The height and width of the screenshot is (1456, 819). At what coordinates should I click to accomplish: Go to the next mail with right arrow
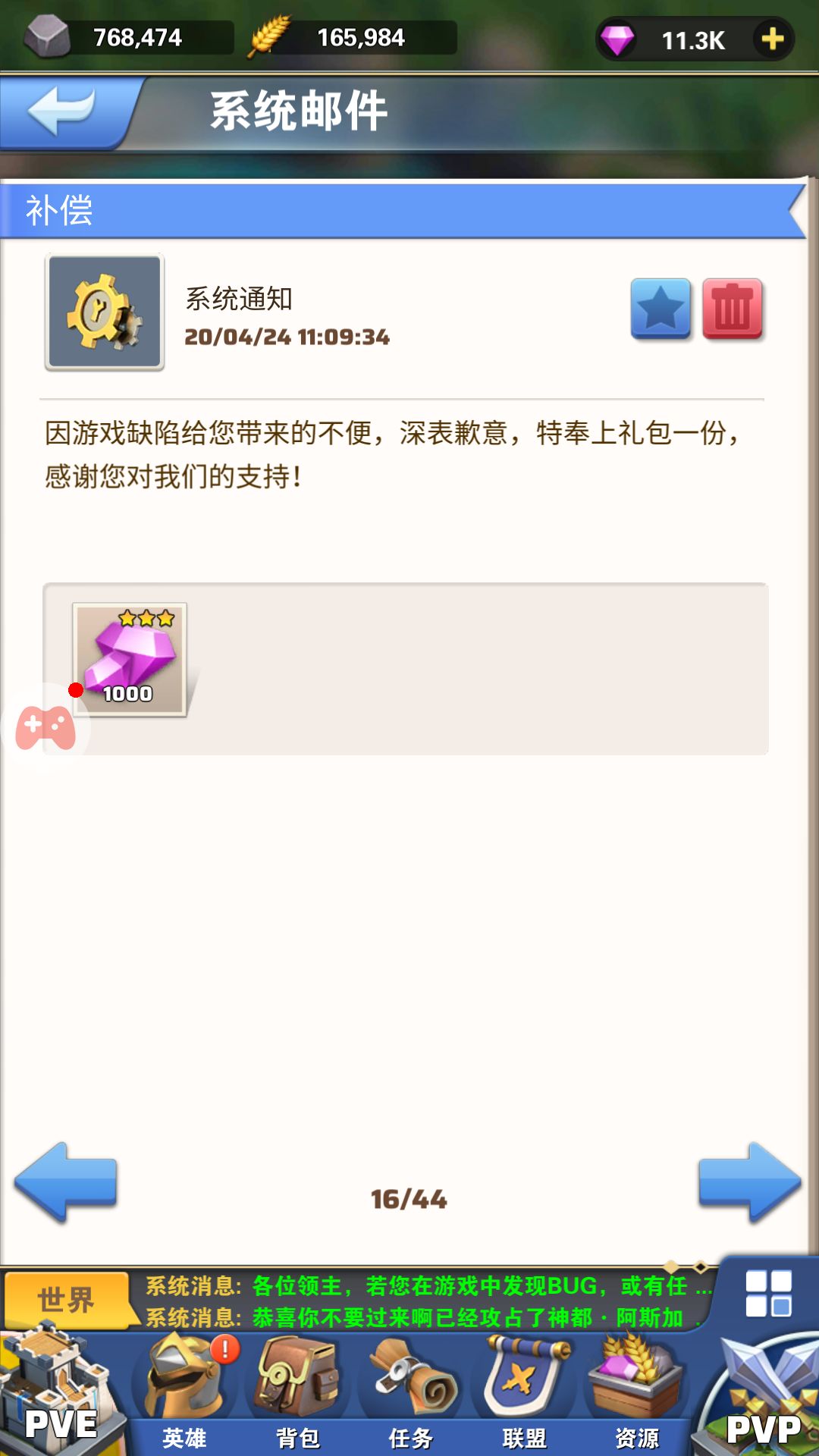point(750,1182)
